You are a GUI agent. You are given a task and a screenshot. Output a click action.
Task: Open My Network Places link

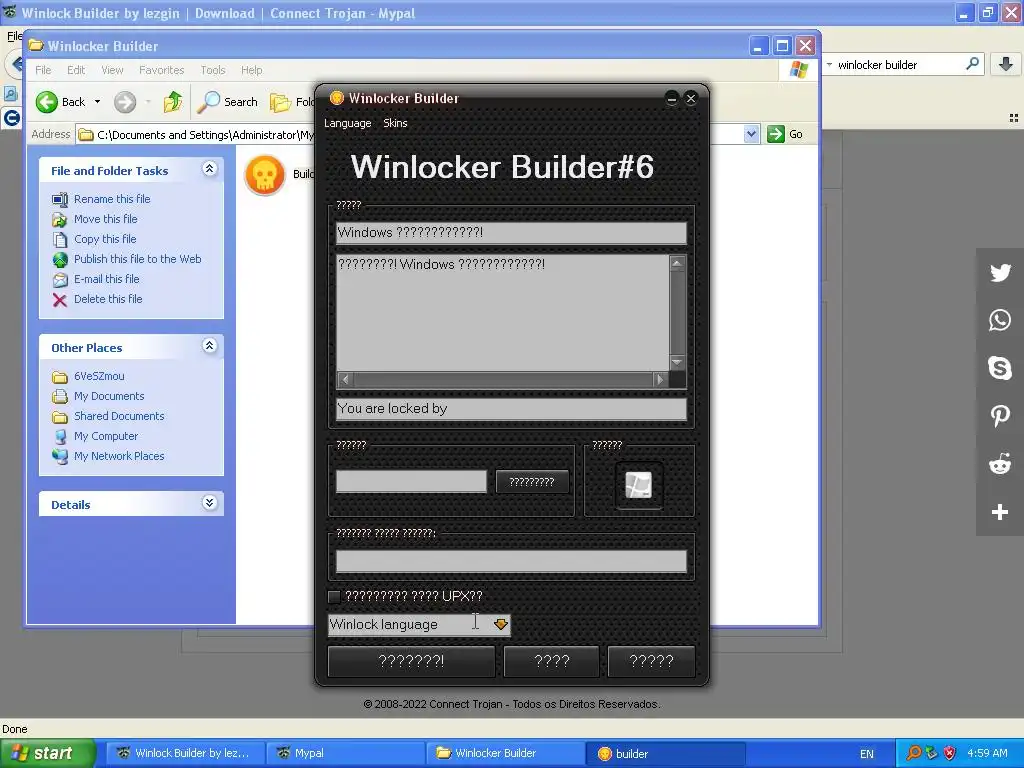click(119, 456)
